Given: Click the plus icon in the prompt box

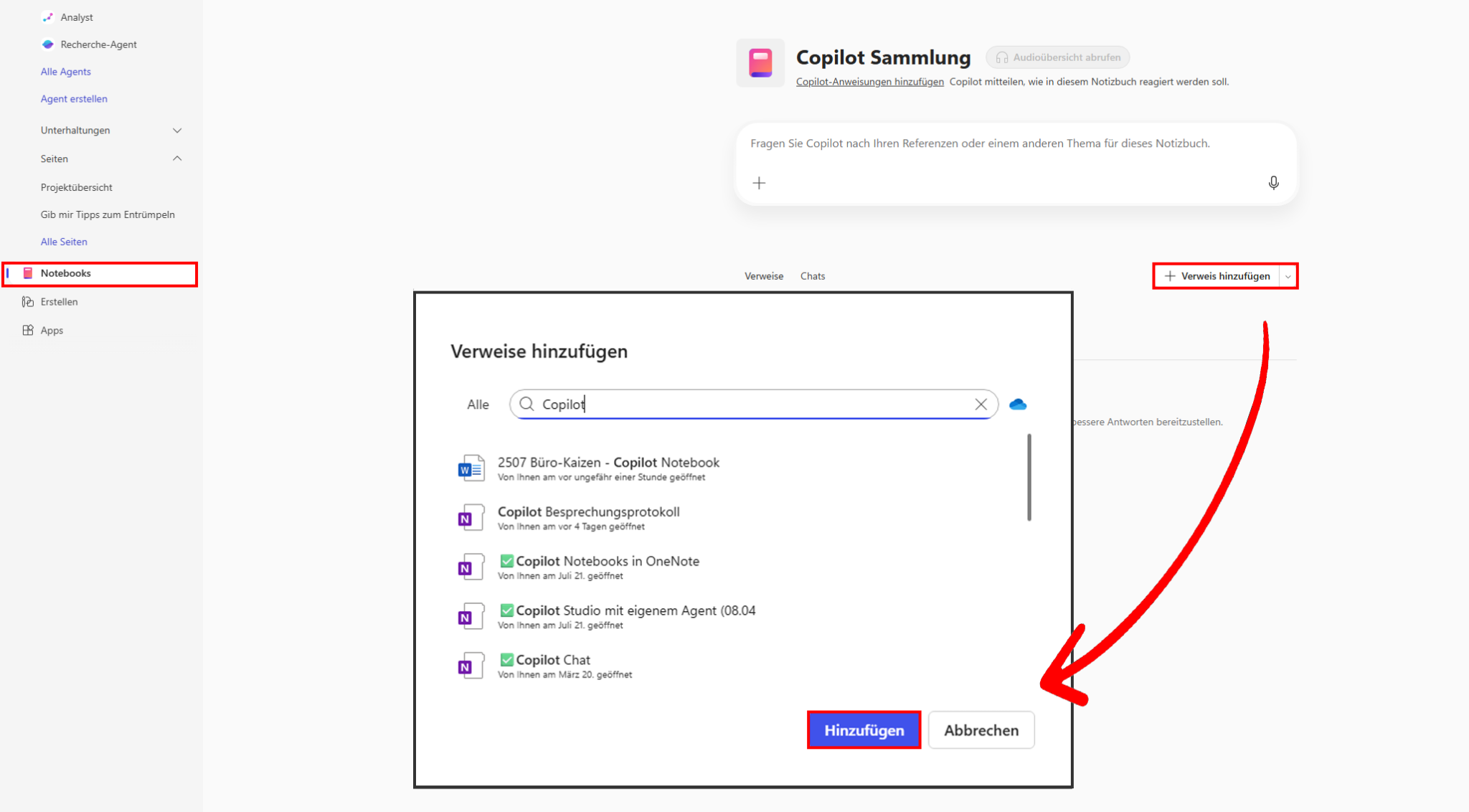Looking at the screenshot, I should [x=760, y=183].
